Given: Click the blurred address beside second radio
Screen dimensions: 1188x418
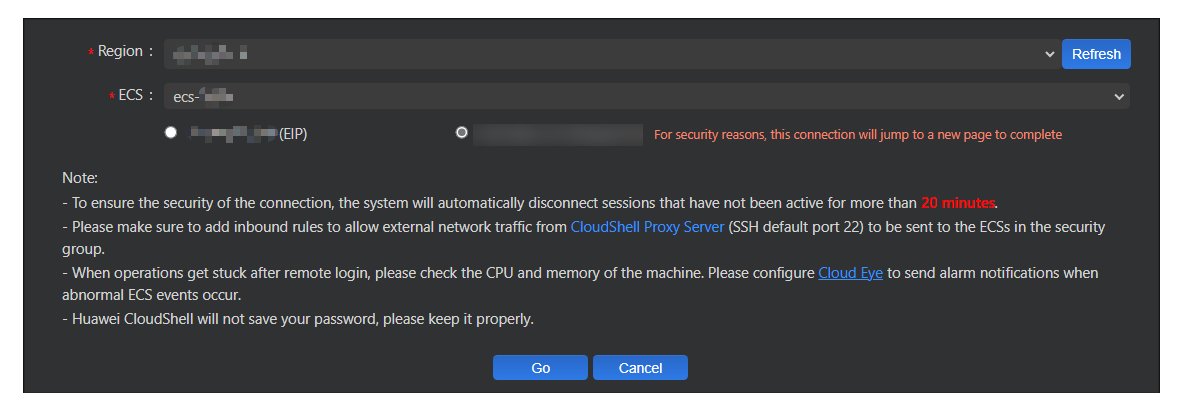Looking at the screenshot, I should [x=557, y=134].
